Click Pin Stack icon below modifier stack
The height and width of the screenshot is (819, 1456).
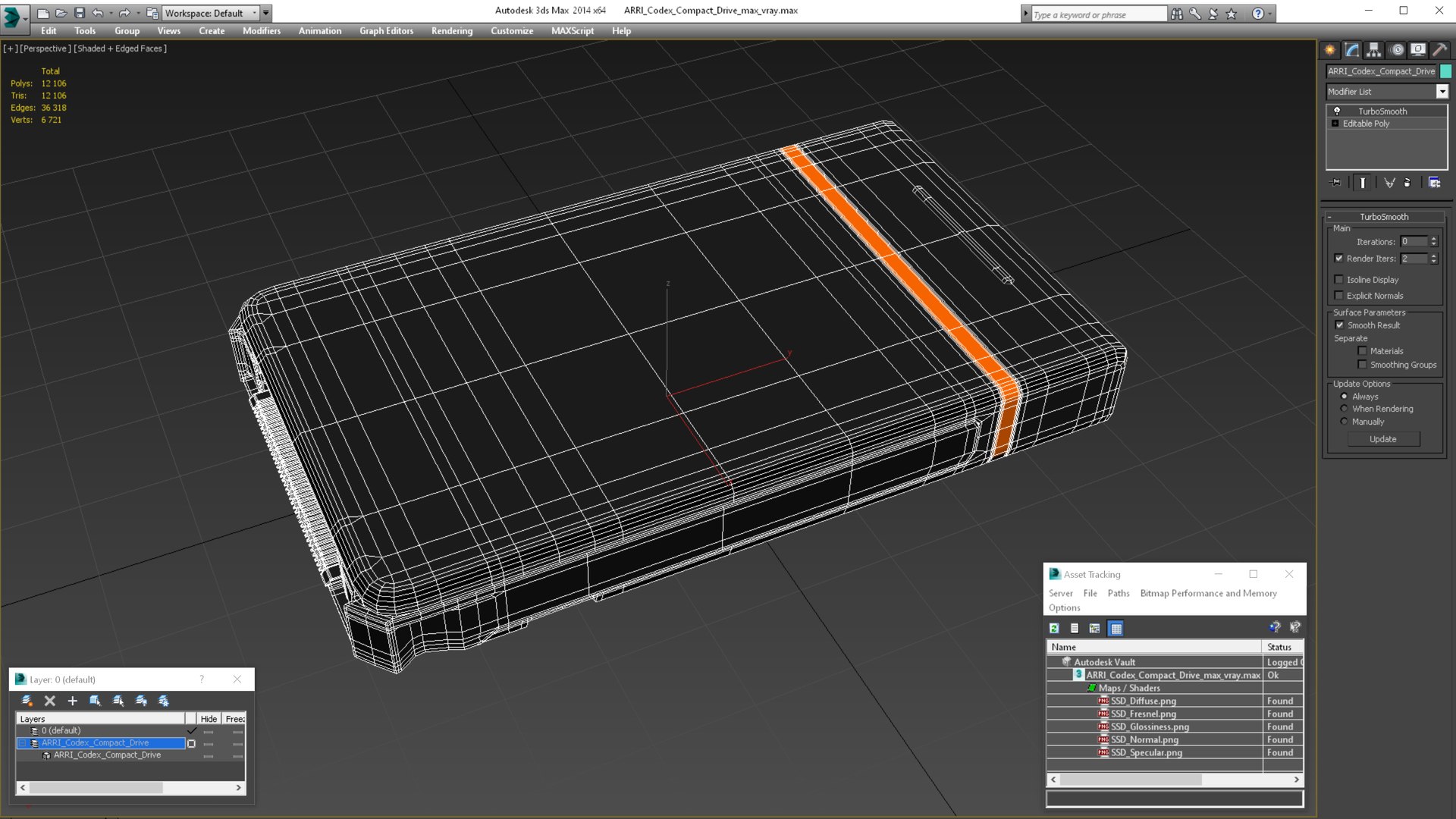coord(1336,183)
